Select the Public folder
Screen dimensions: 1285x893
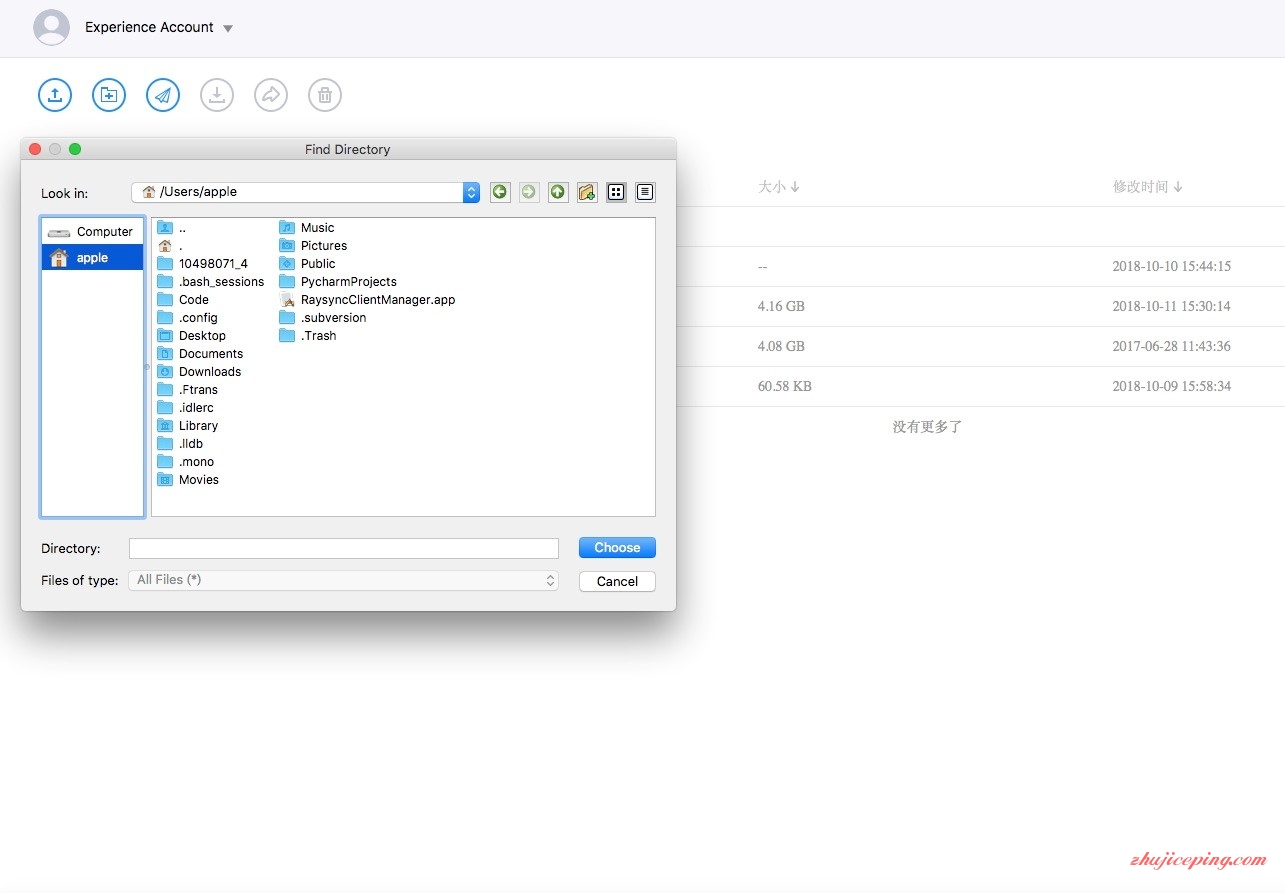click(307, 264)
